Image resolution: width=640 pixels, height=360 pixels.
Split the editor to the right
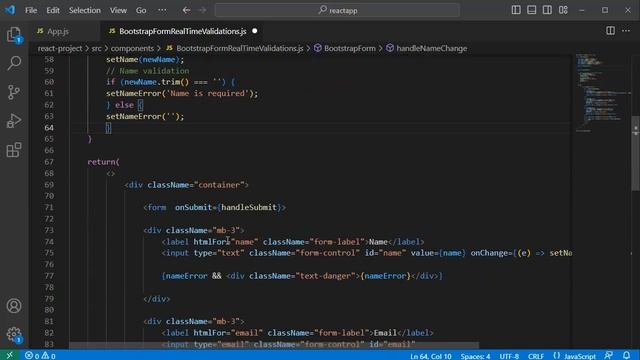tap(610, 31)
